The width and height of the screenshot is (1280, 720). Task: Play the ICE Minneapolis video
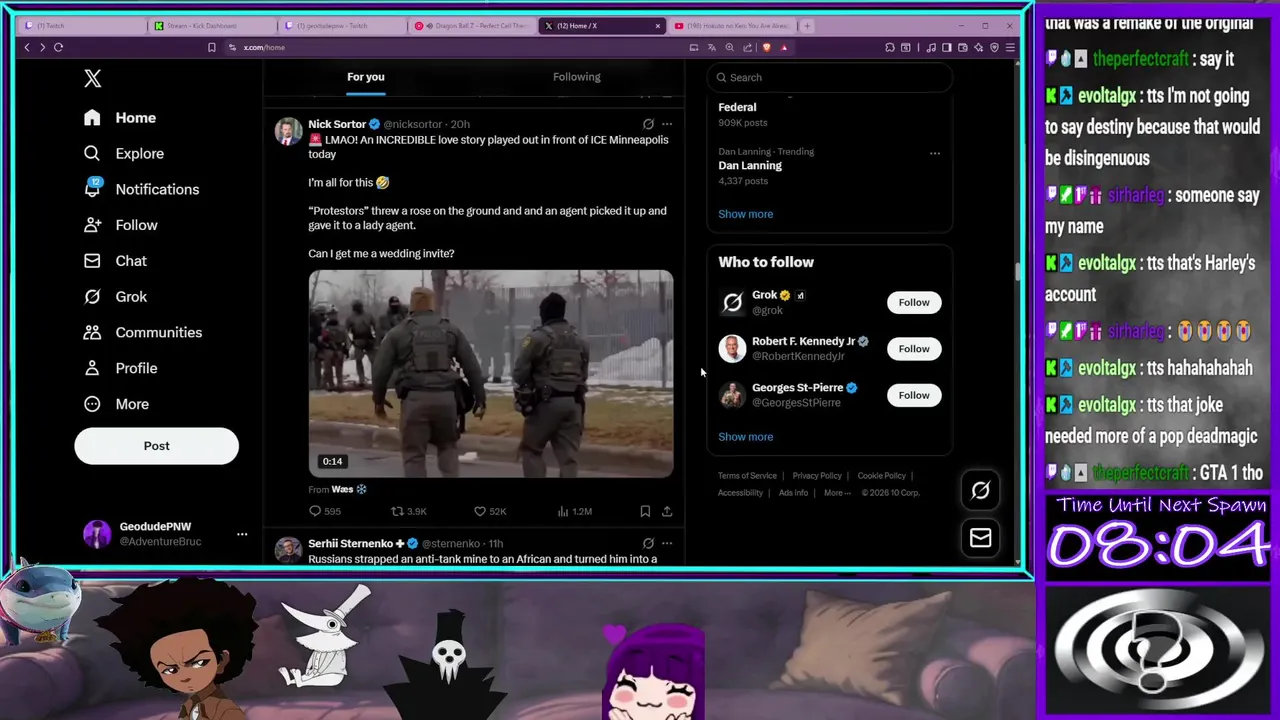(x=490, y=373)
